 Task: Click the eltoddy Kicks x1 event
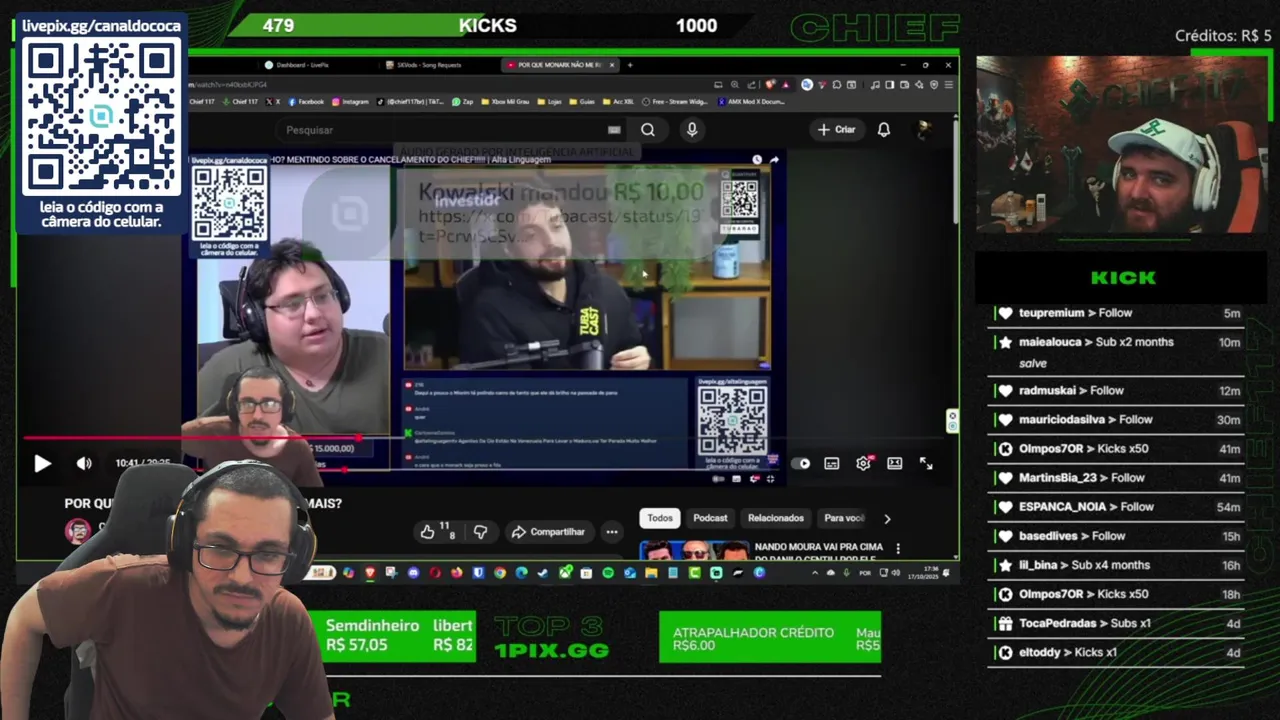click(1116, 652)
